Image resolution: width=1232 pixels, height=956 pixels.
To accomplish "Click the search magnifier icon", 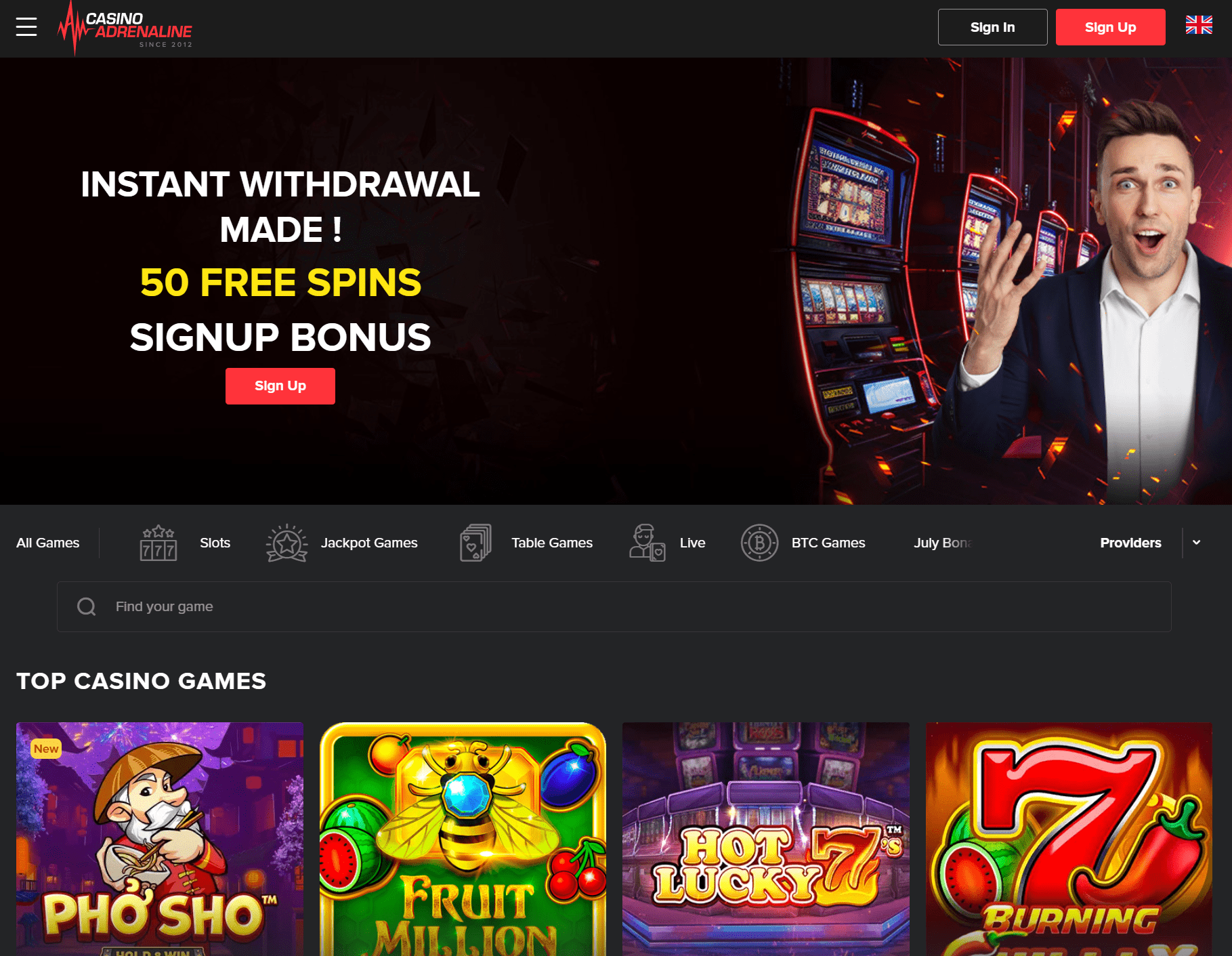I will (87, 606).
